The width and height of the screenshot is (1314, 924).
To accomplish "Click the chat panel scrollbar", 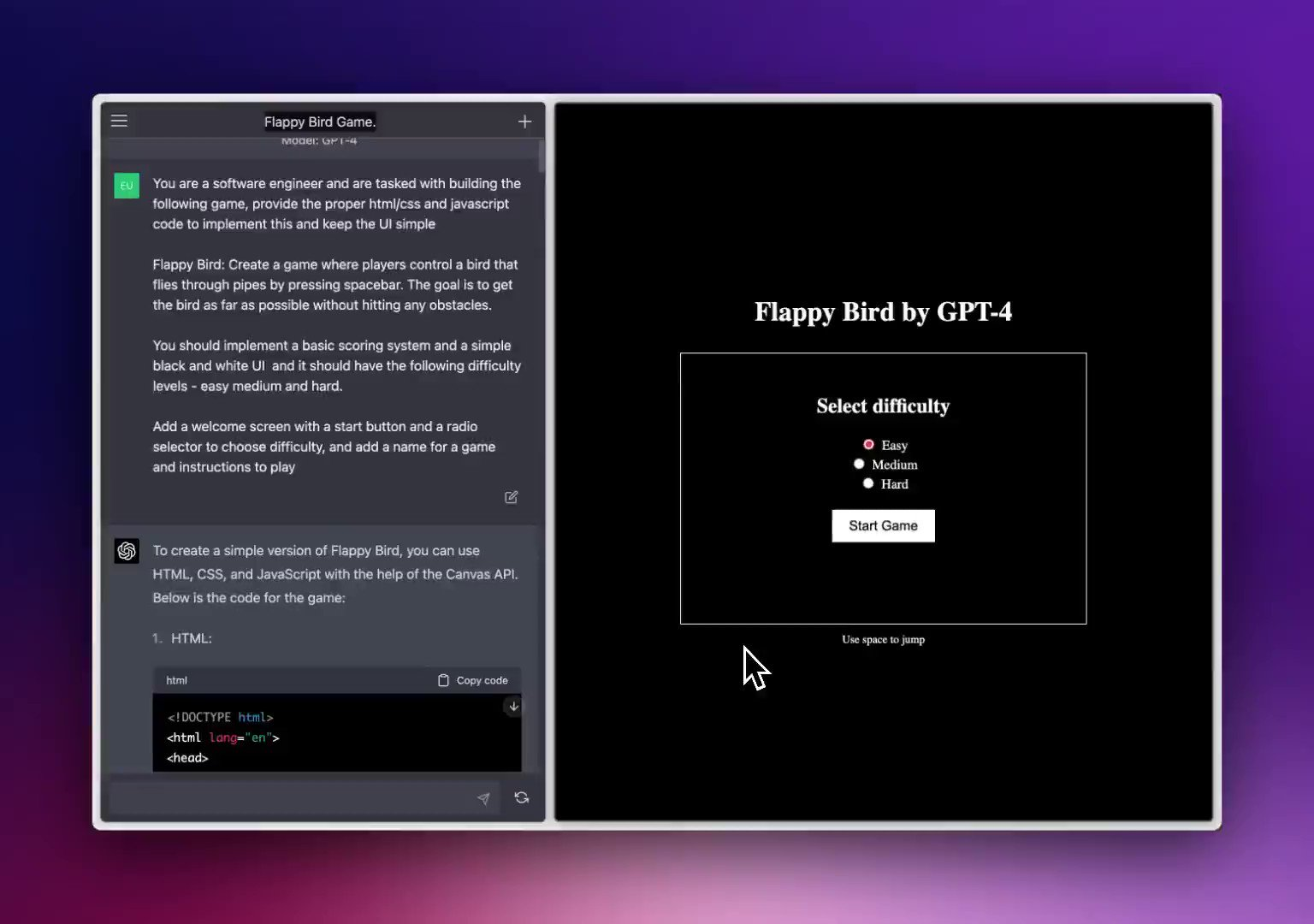I will click(542, 157).
